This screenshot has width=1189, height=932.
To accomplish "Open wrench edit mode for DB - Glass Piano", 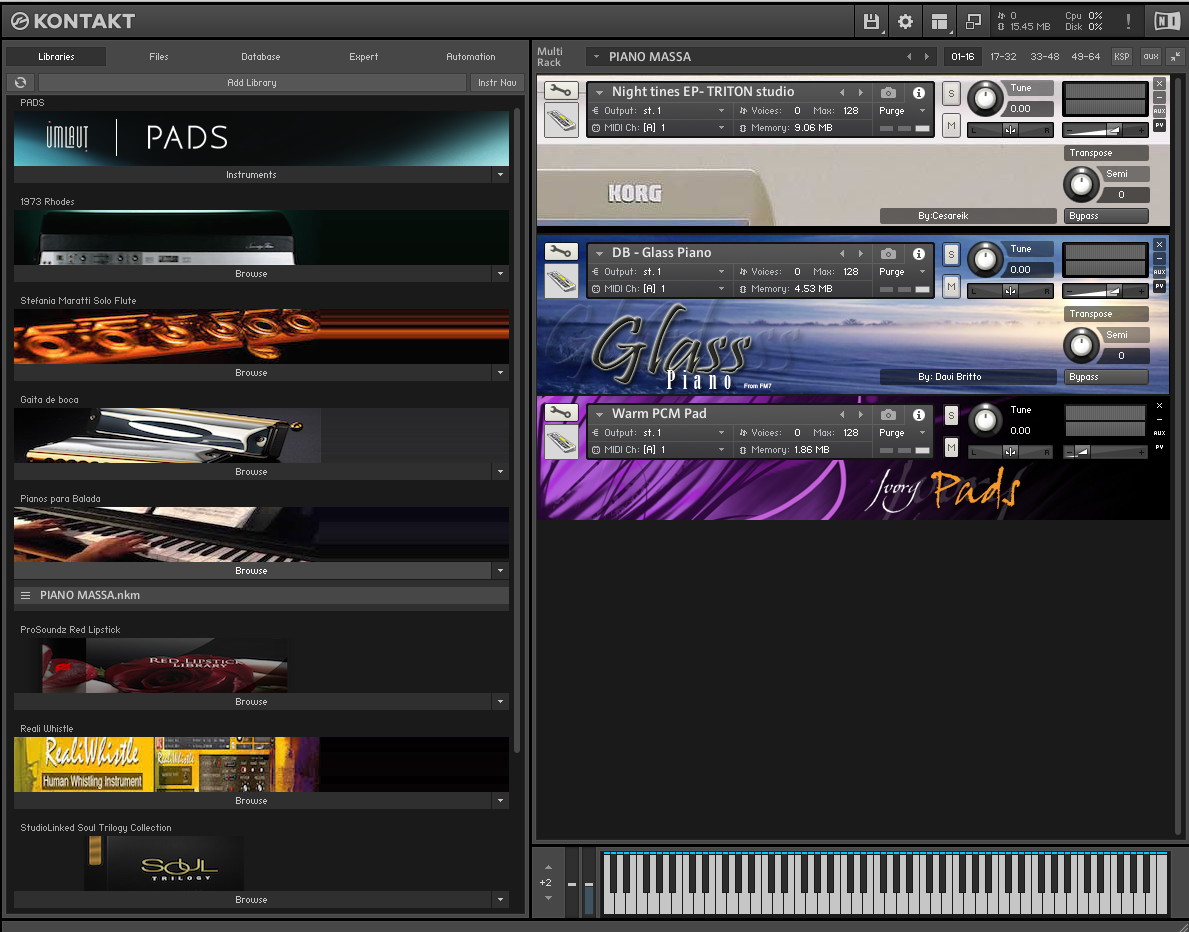I will [561, 252].
